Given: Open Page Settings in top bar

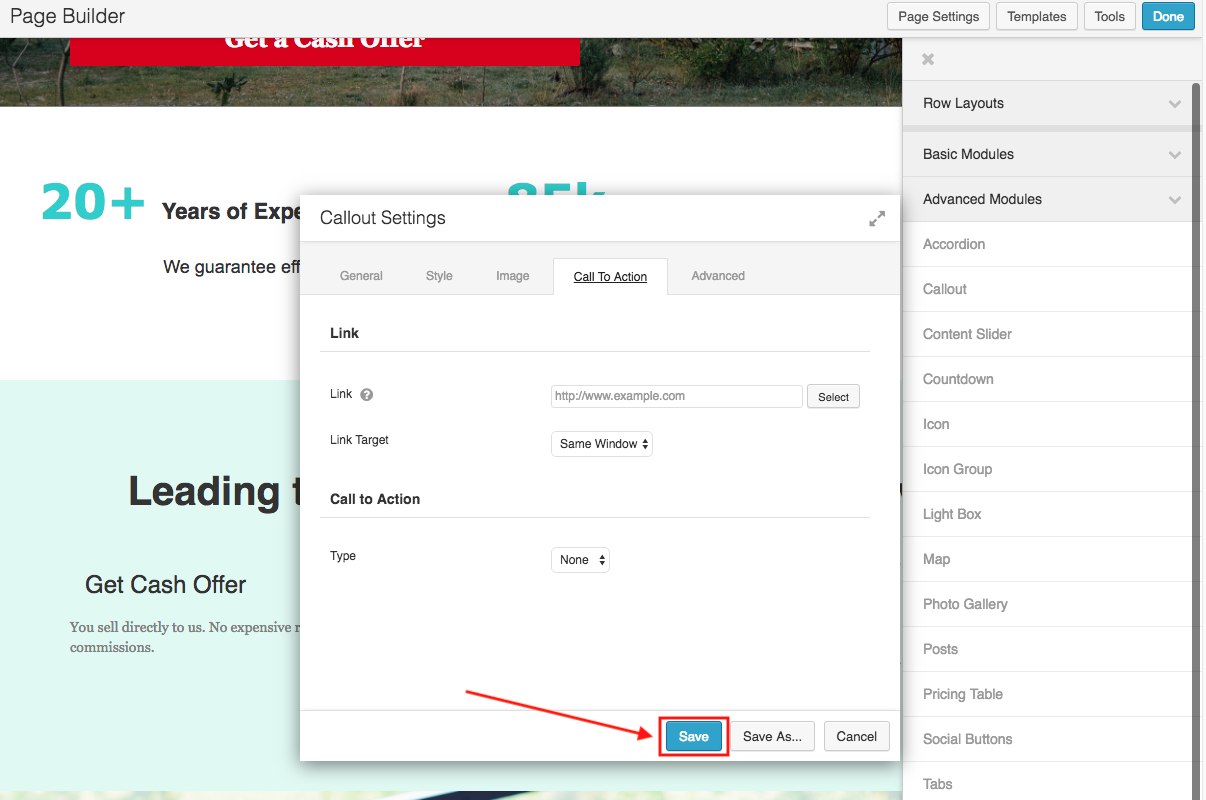Looking at the screenshot, I should coord(939,16).
